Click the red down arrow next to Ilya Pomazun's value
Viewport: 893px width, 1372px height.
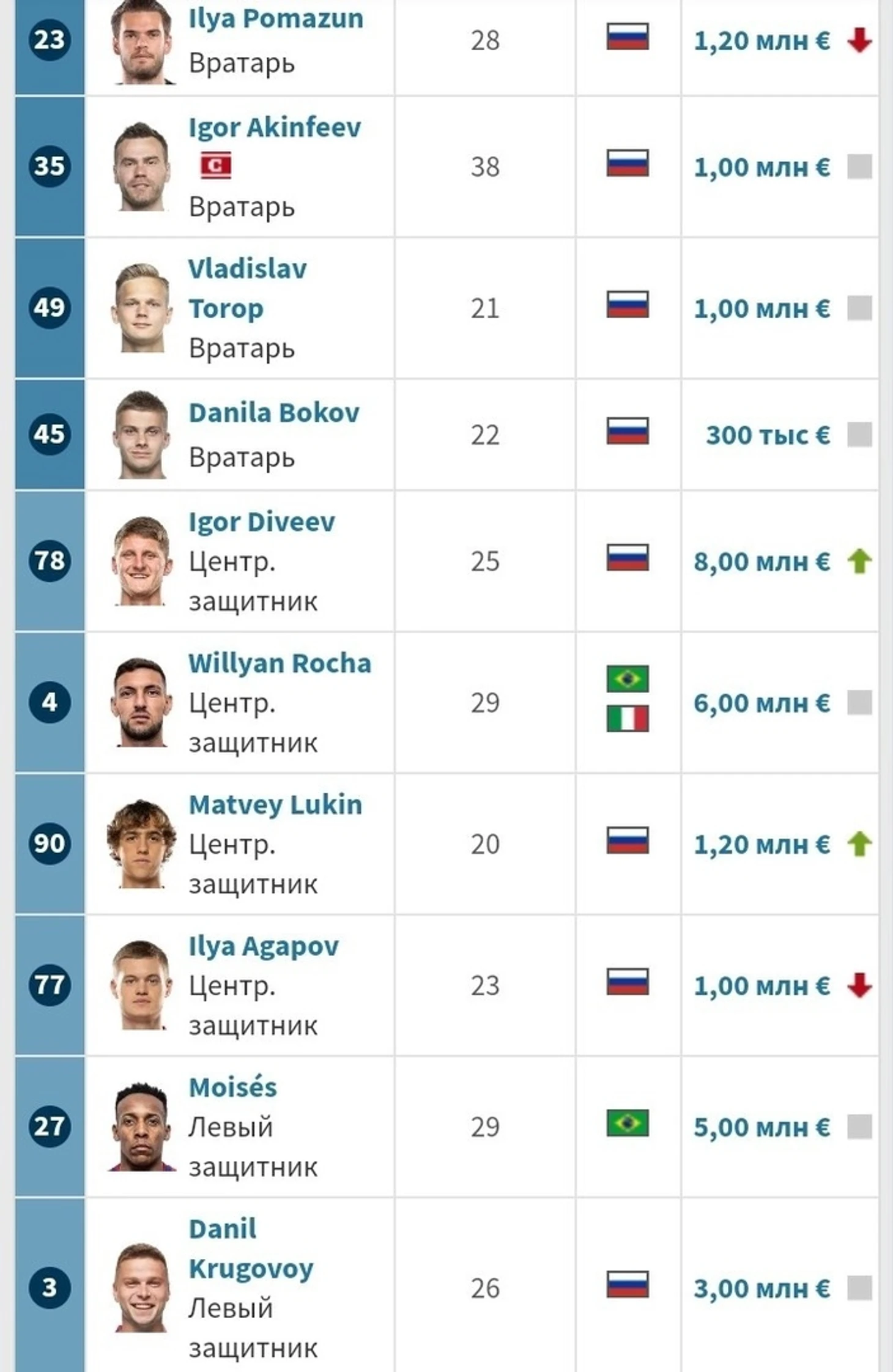(x=859, y=40)
